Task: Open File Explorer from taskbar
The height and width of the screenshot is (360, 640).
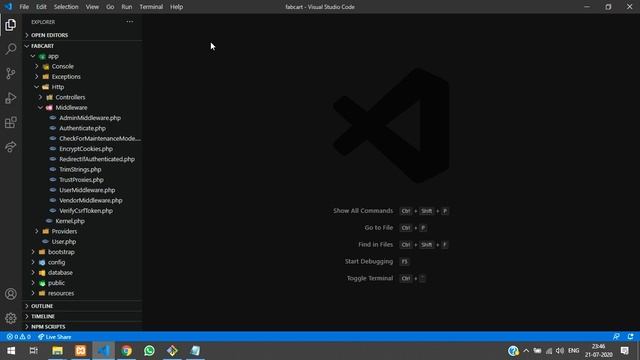Action: (x=57, y=351)
